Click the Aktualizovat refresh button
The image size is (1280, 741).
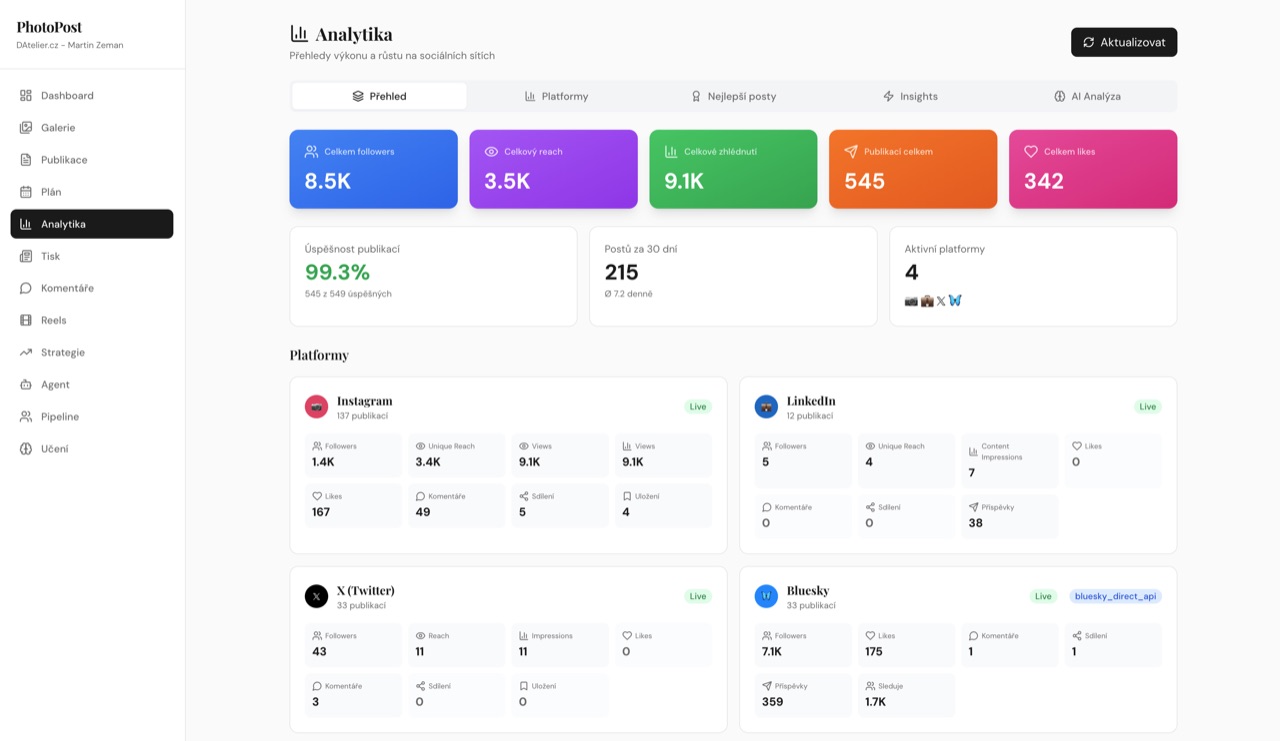pos(1124,42)
